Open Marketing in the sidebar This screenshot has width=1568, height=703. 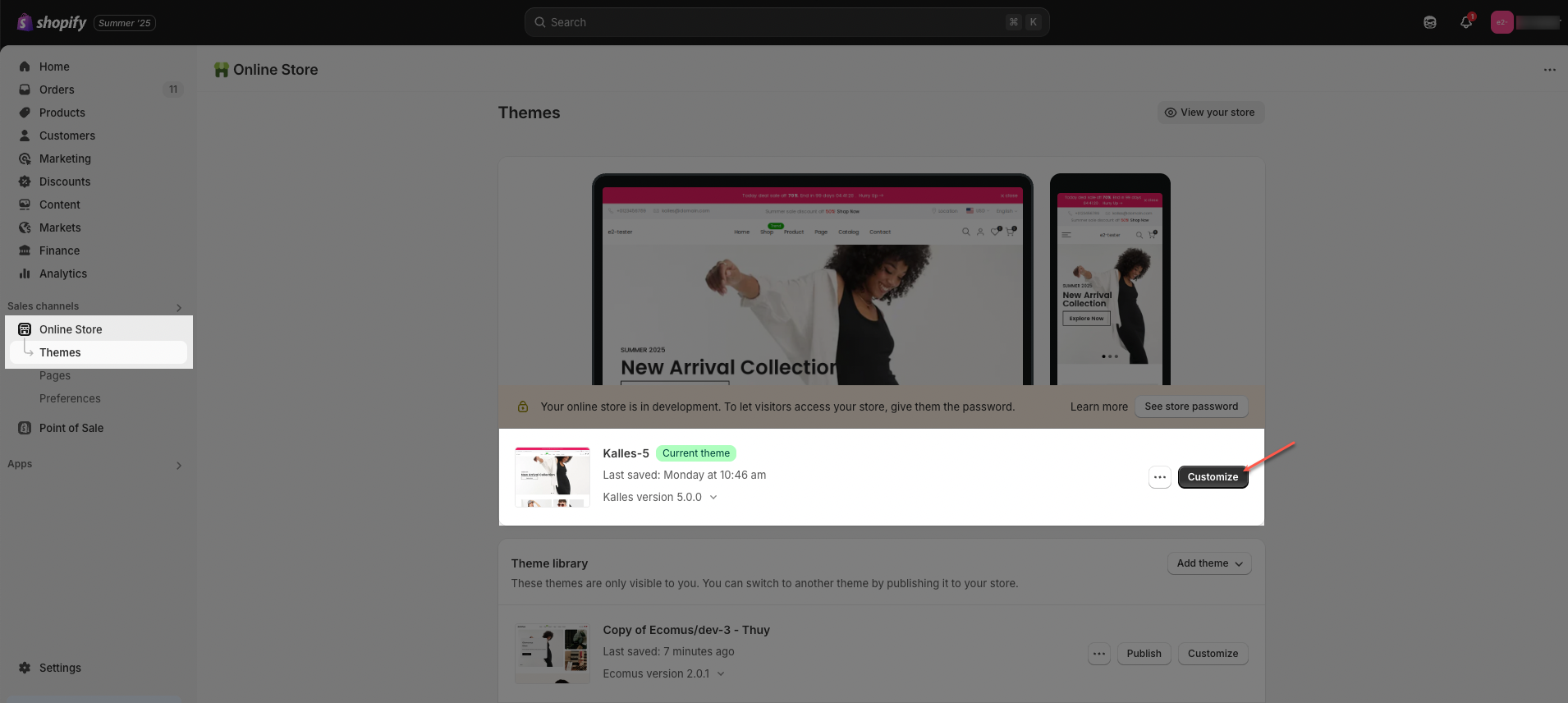pyautogui.click(x=99, y=159)
